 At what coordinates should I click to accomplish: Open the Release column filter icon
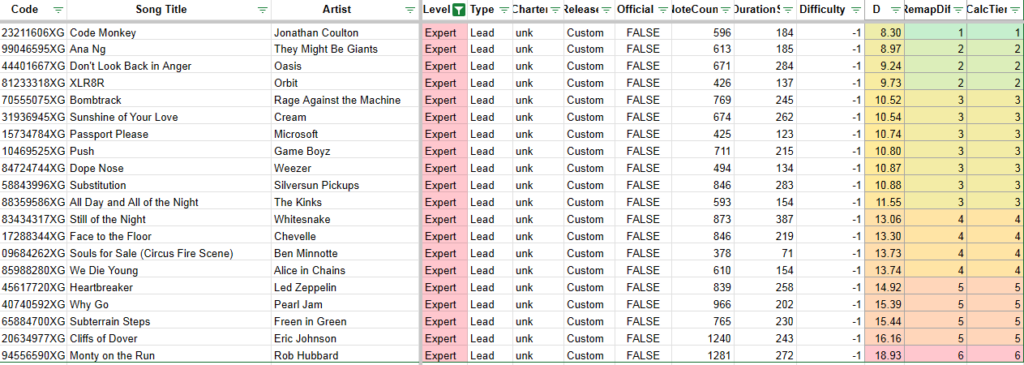click(607, 10)
